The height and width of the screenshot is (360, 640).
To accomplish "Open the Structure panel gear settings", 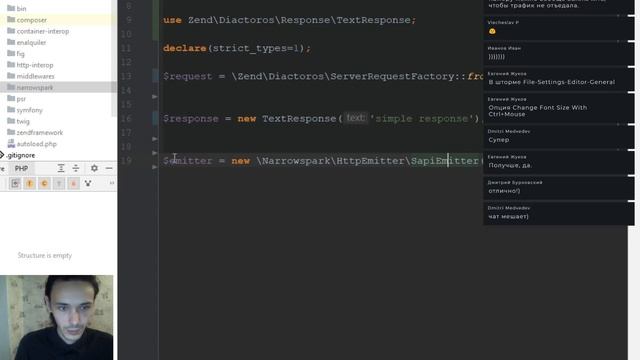I will pyautogui.click(x=94, y=168).
